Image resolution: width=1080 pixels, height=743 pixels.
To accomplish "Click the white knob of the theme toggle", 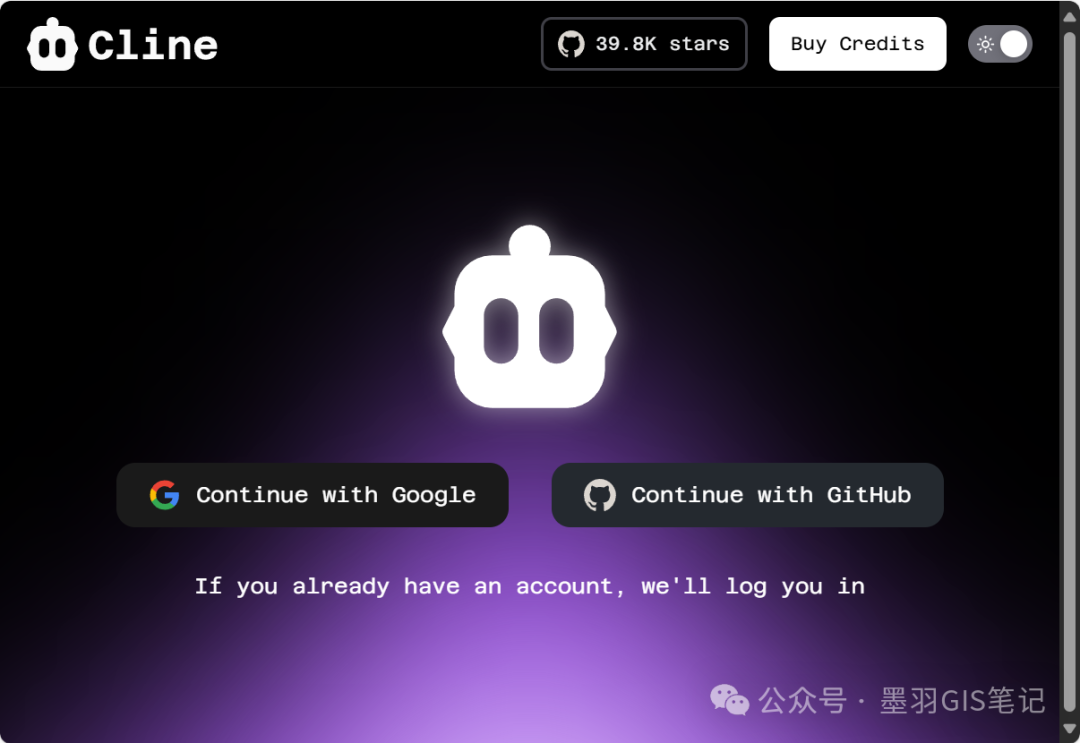I will coord(1014,44).
